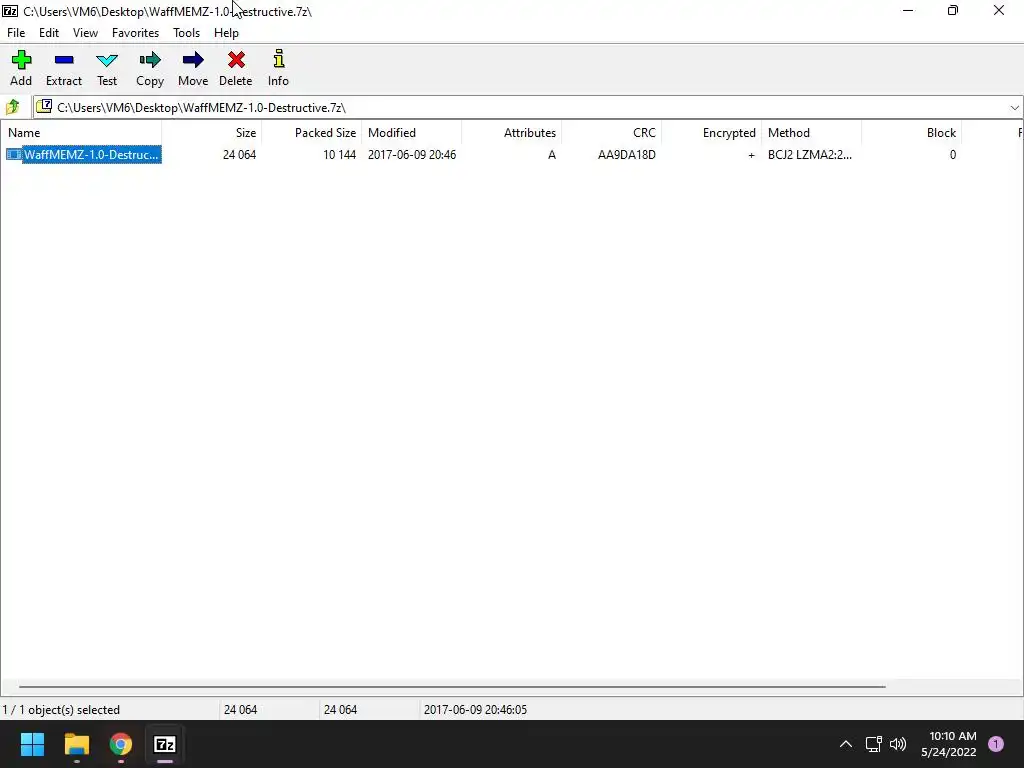Click the red Delete icon
This screenshot has width=1024, height=768.
click(236, 60)
